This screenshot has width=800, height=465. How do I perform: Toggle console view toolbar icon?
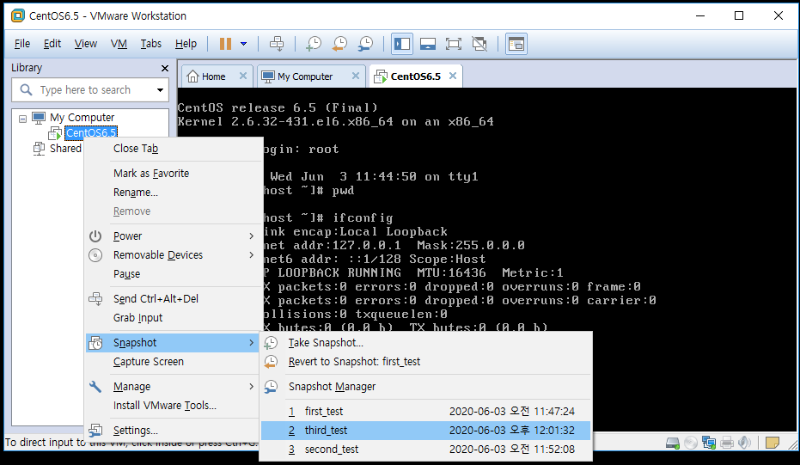[516, 44]
